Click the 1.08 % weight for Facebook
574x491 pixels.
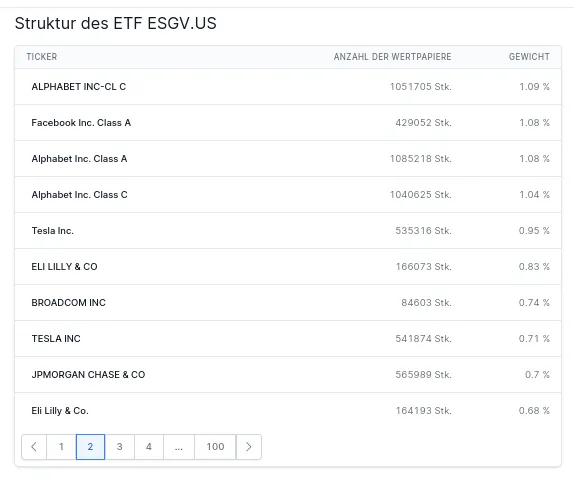tap(534, 123)
